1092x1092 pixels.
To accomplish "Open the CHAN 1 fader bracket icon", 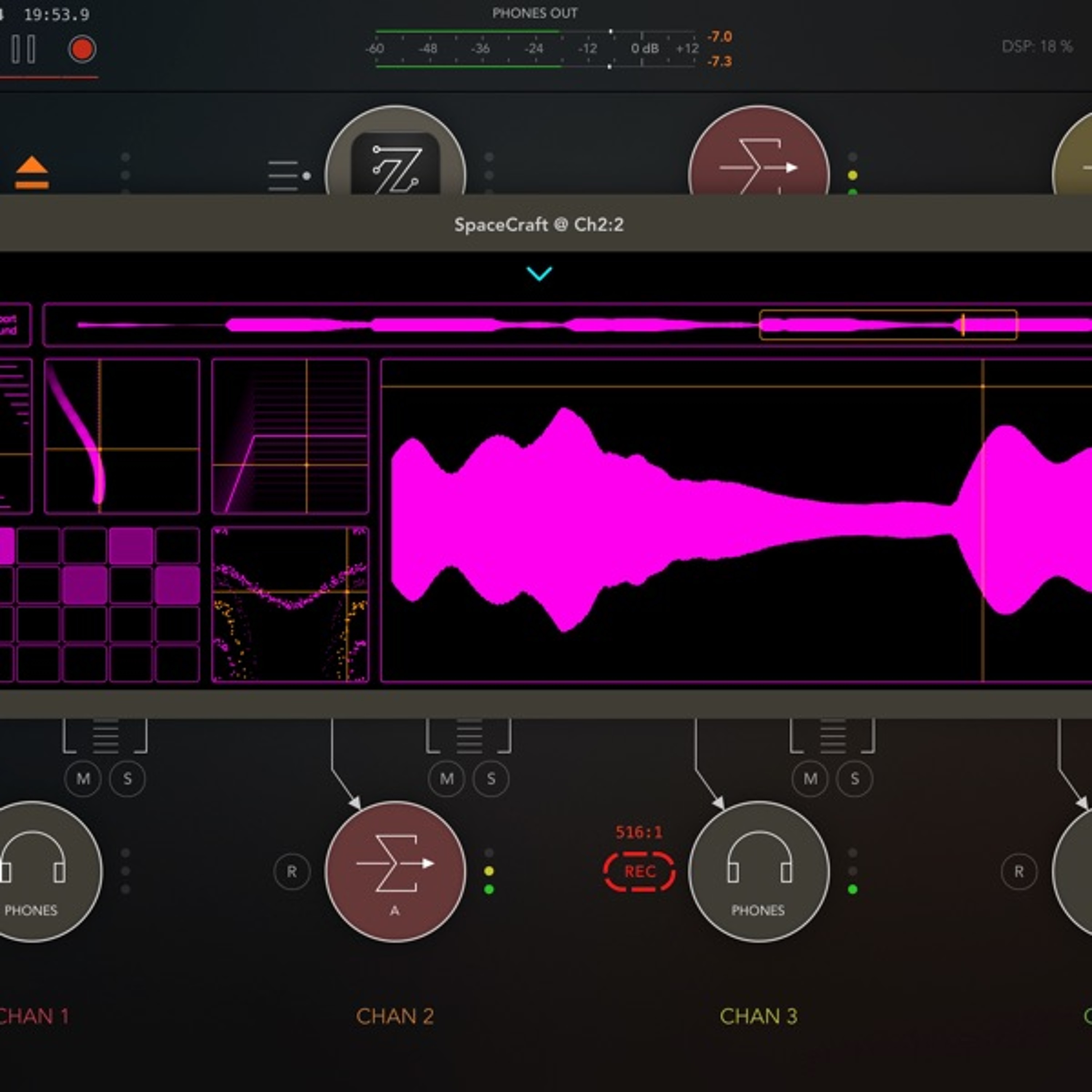I will (105, 736).
